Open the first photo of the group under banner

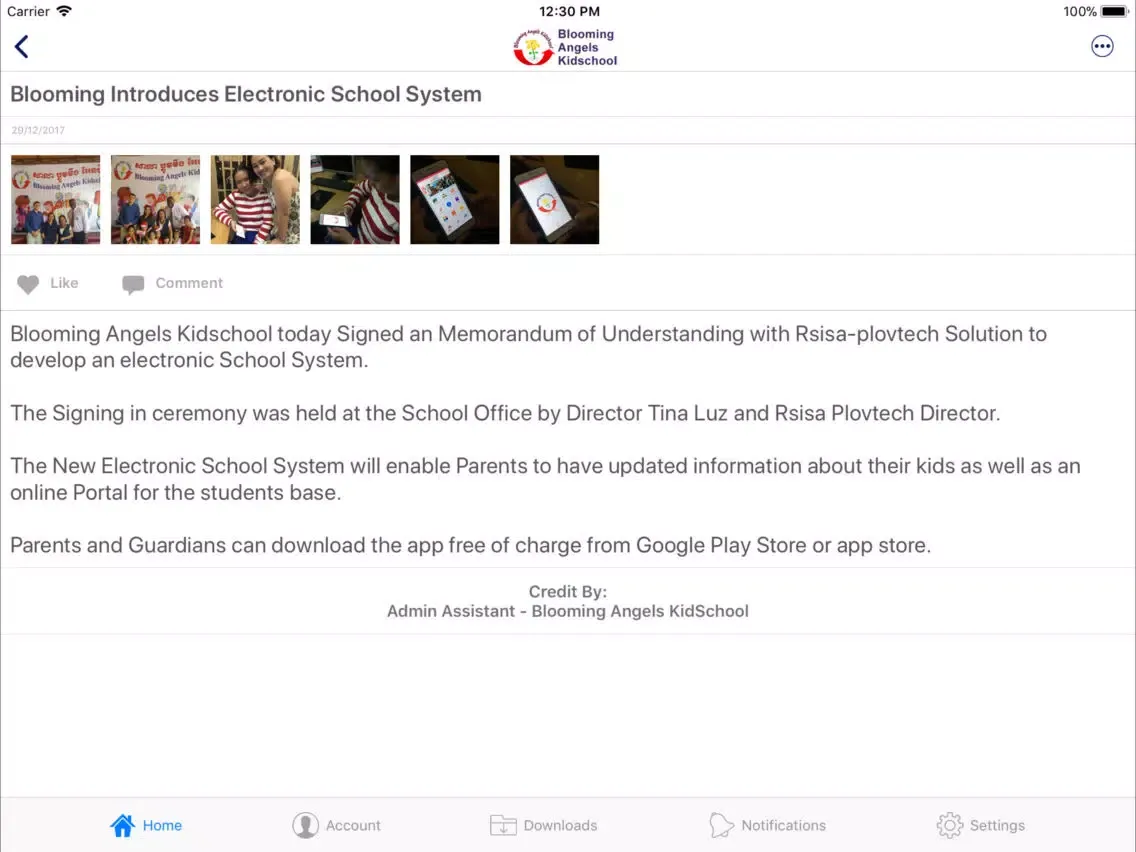tap(56, 199)
